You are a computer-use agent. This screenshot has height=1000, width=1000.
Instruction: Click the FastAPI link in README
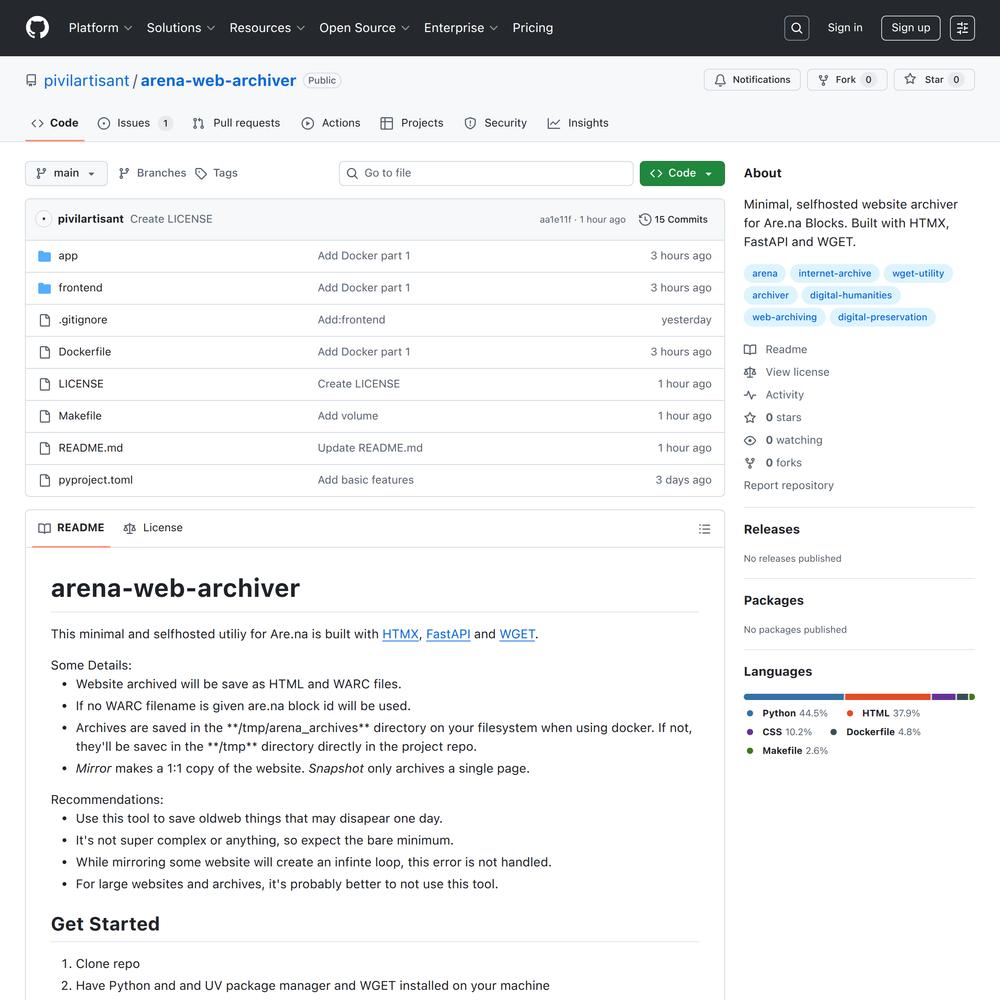[448, 635]
